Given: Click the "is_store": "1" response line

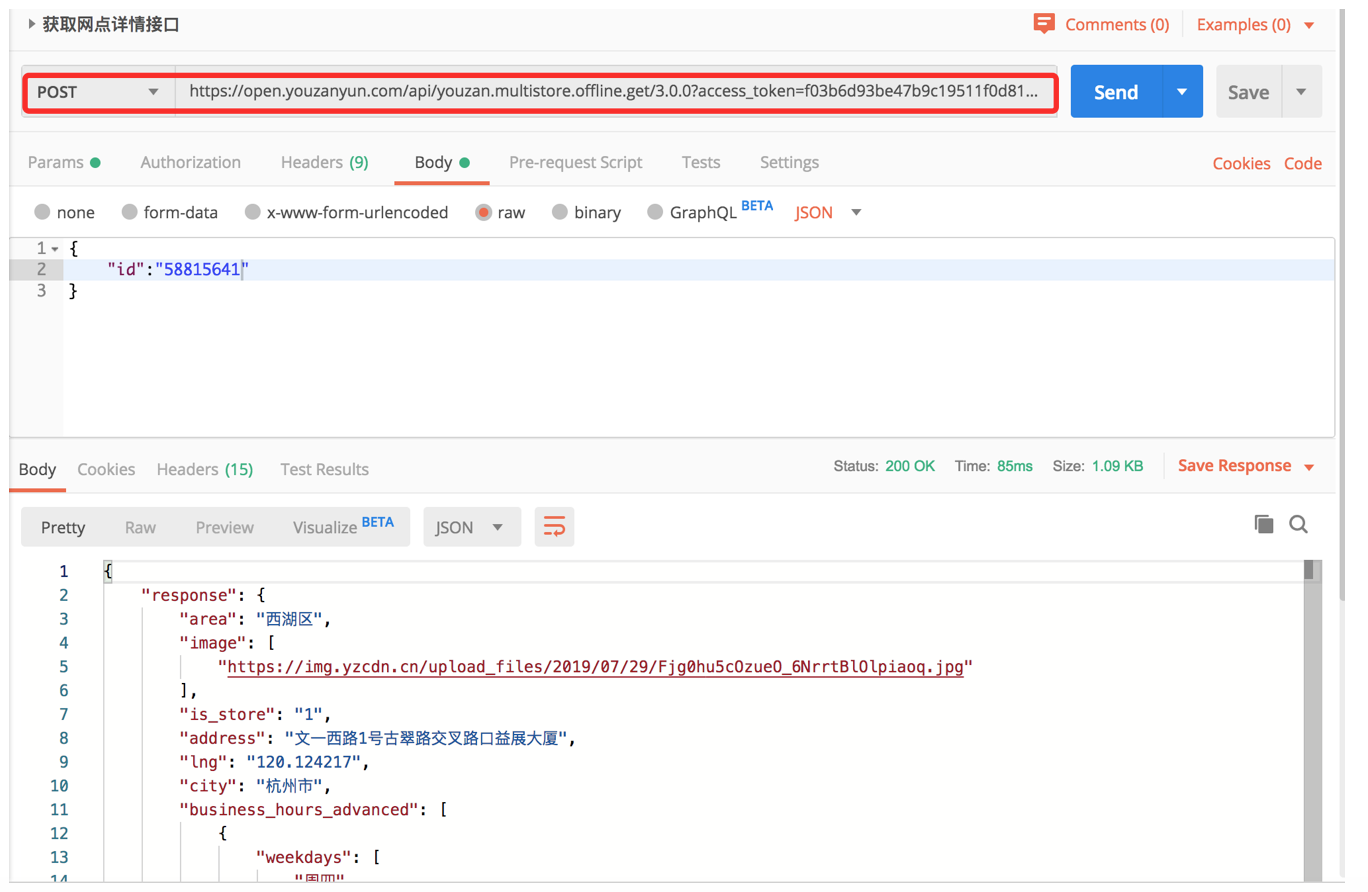Looking at the screenshot, I should (255, 714).
